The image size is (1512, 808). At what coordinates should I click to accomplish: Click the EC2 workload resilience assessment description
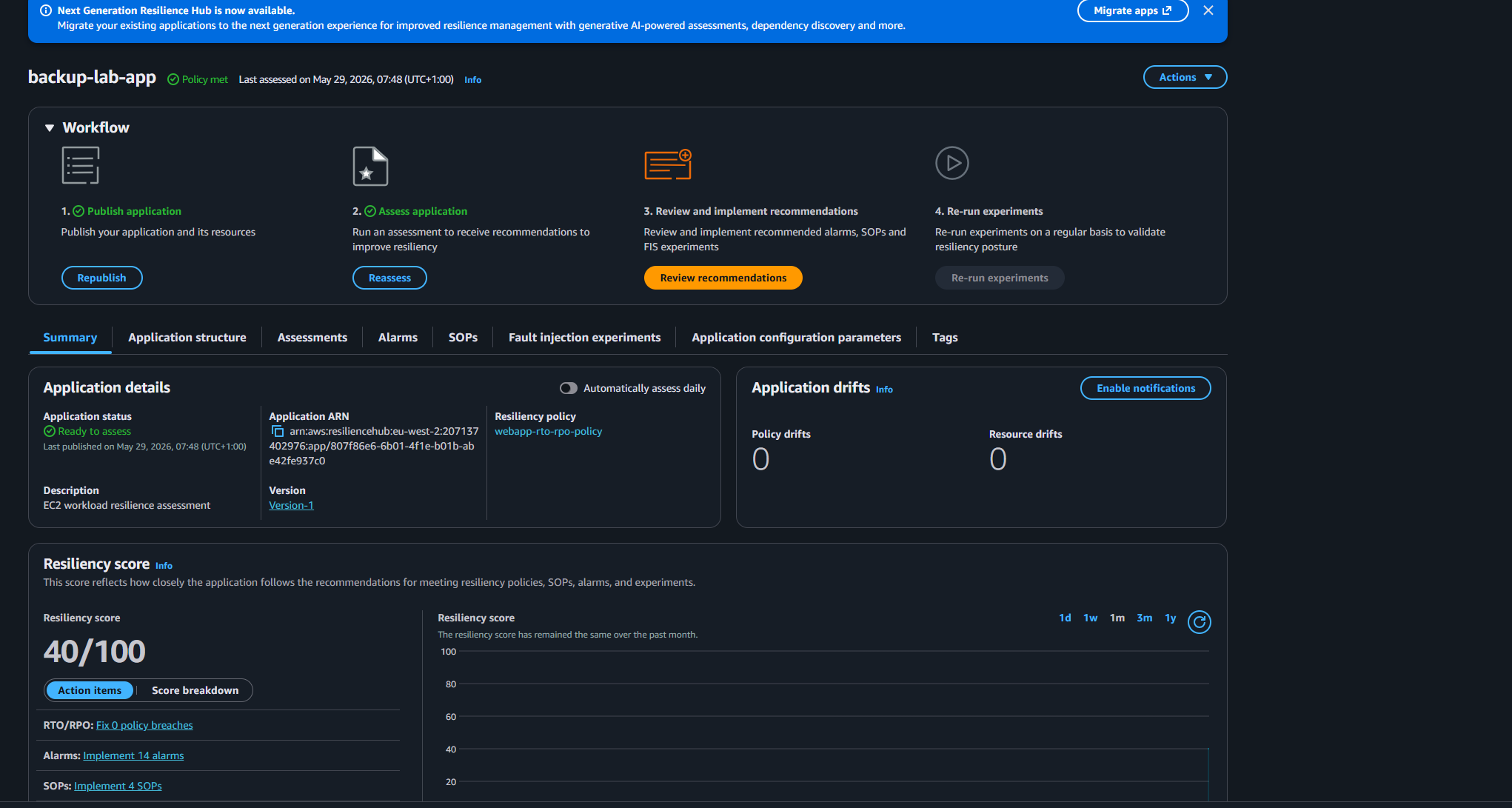(x=127, y=505)
